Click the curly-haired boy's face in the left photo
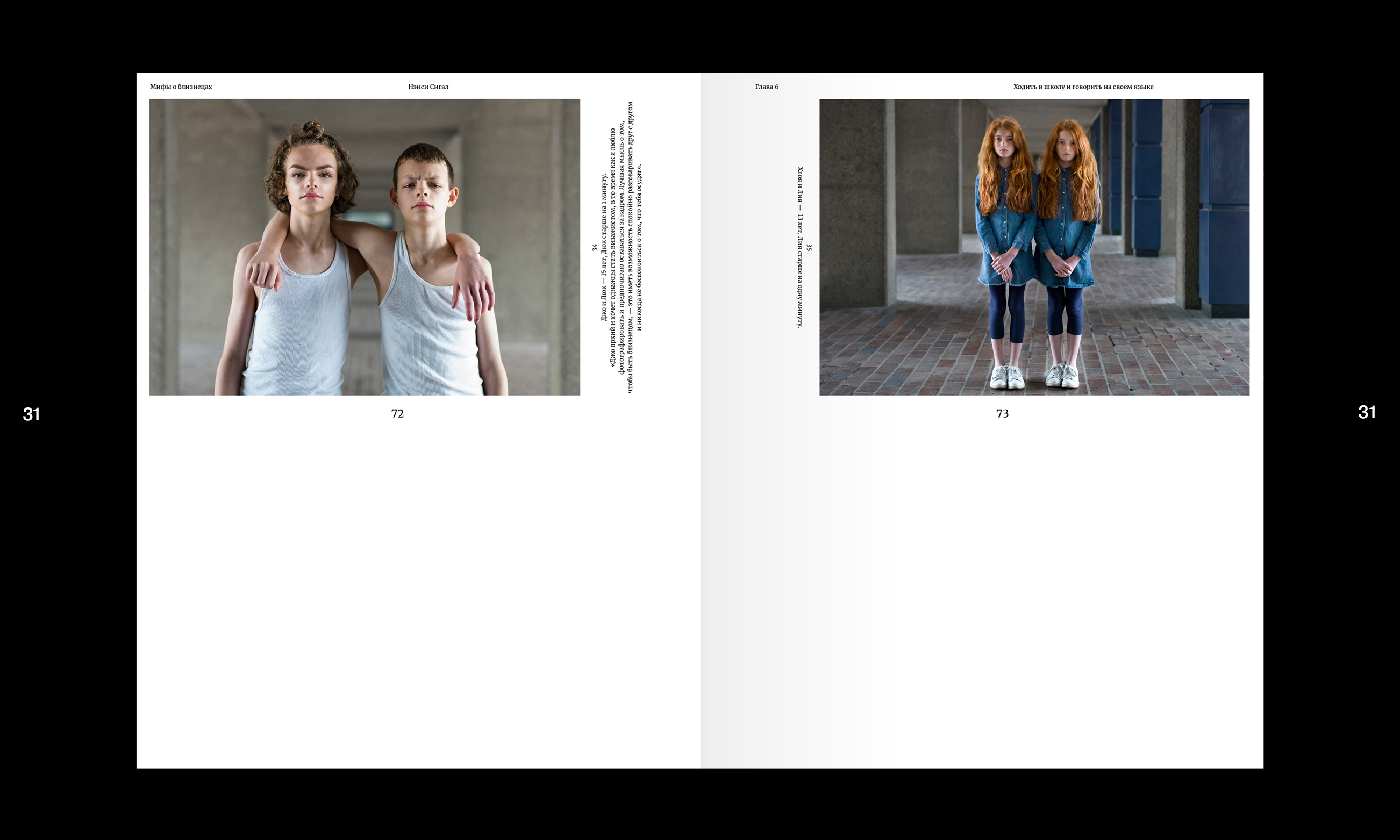The image size is (1400, 840). [311, 181]
